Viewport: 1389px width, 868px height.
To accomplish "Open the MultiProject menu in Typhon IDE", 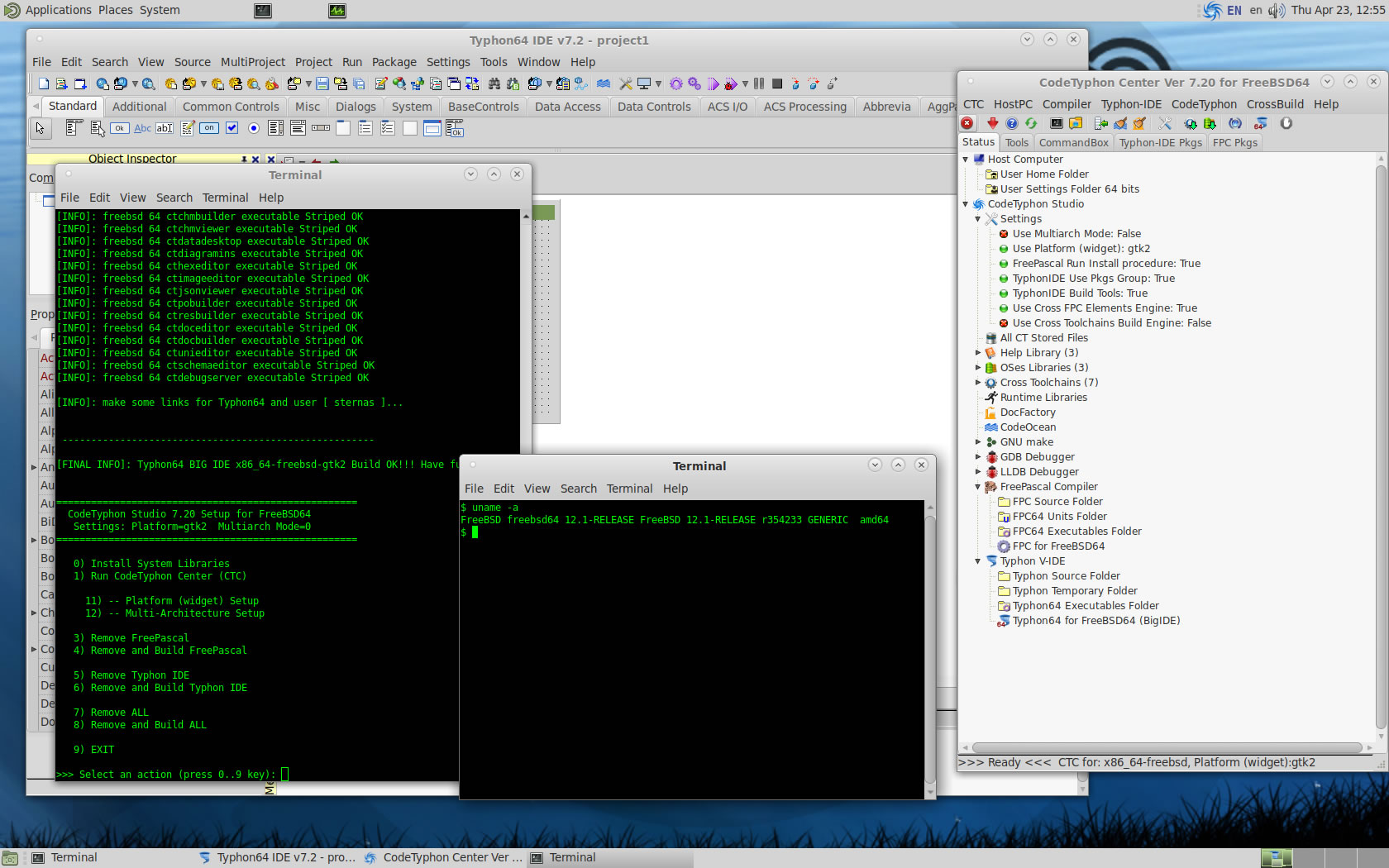I will pyautogui.click(x=253, y=62).
